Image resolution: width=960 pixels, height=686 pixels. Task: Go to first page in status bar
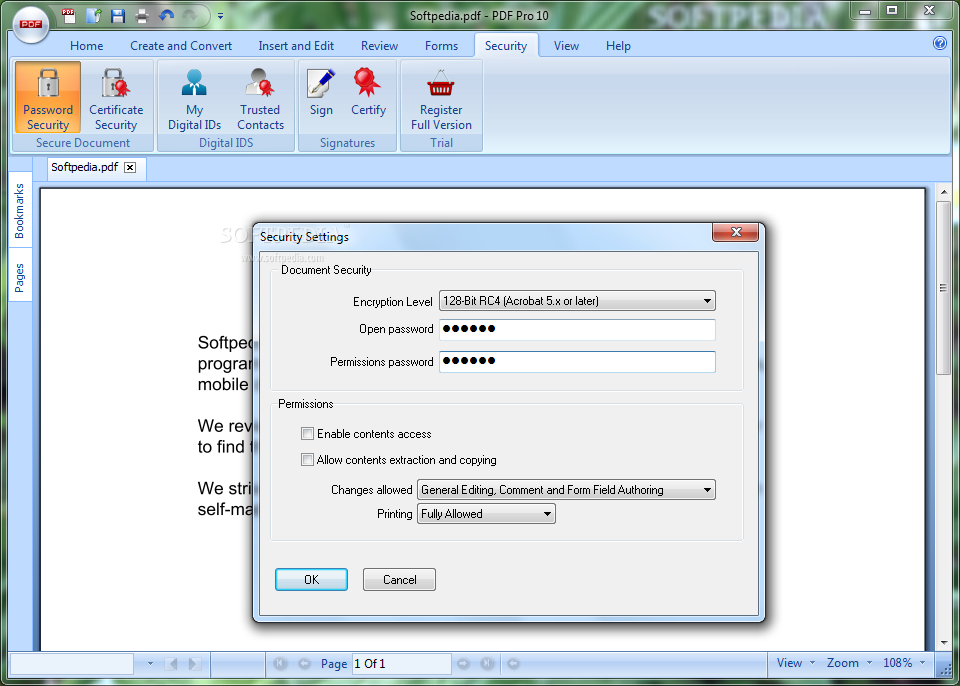pos(280,663)
